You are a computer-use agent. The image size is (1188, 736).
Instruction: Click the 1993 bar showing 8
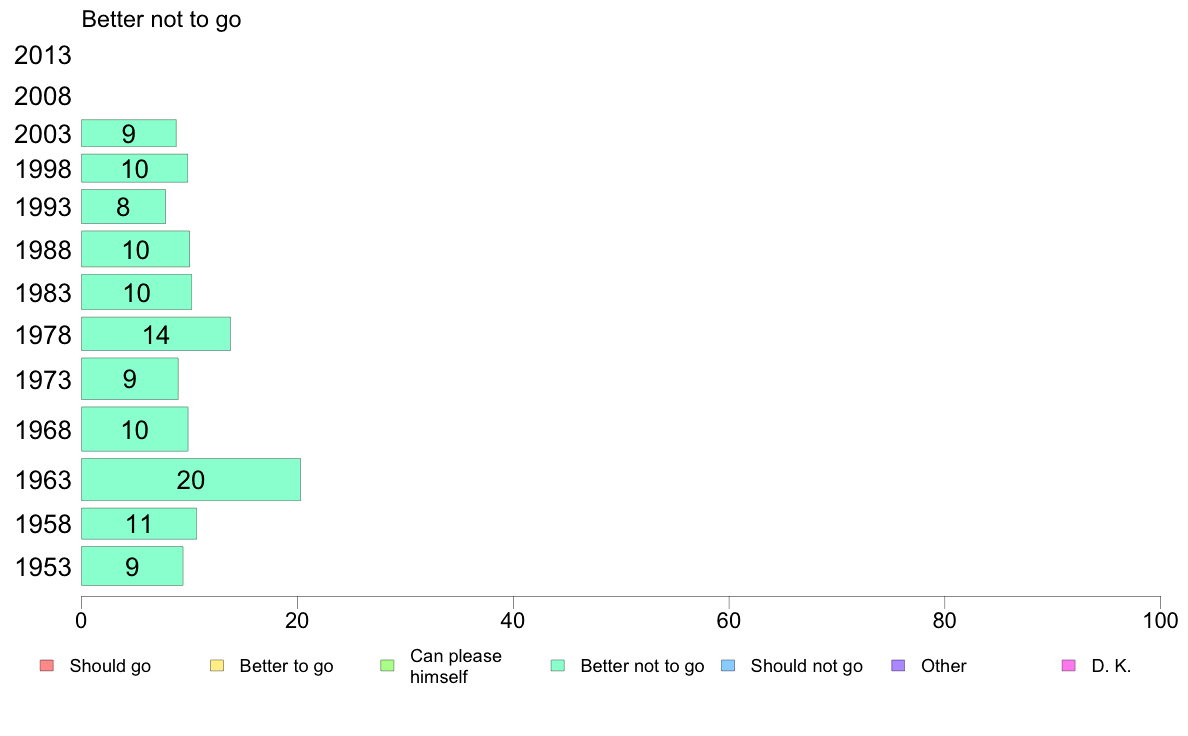click(x=123, y=207)
